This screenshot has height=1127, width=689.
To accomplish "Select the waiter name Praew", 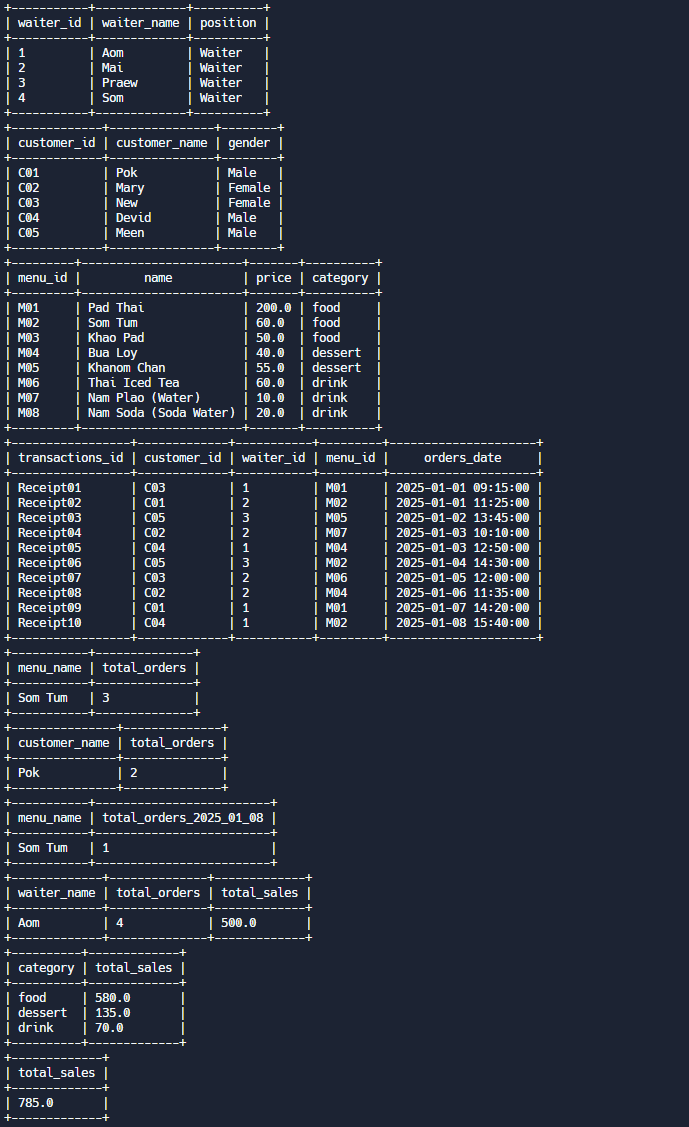I will [119, 83].
